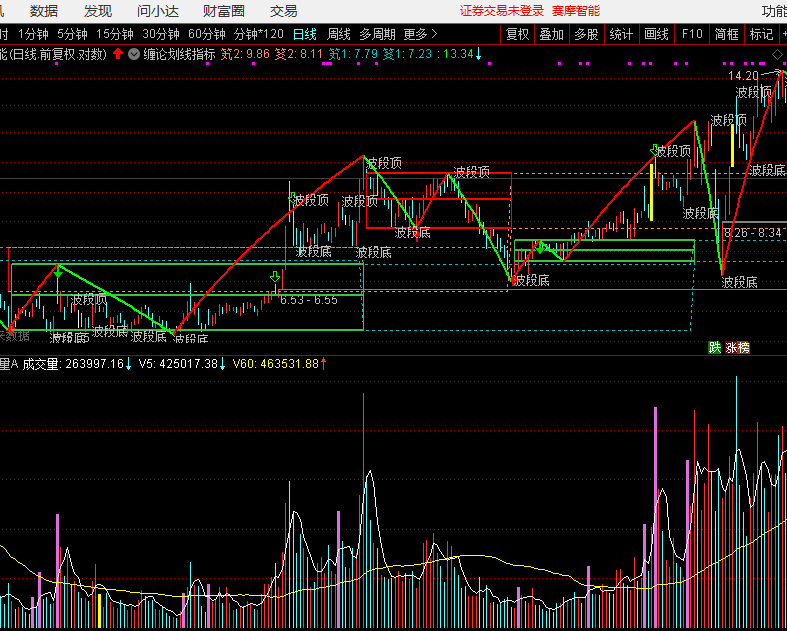Click the 14.20 high price label

[743, 76]
